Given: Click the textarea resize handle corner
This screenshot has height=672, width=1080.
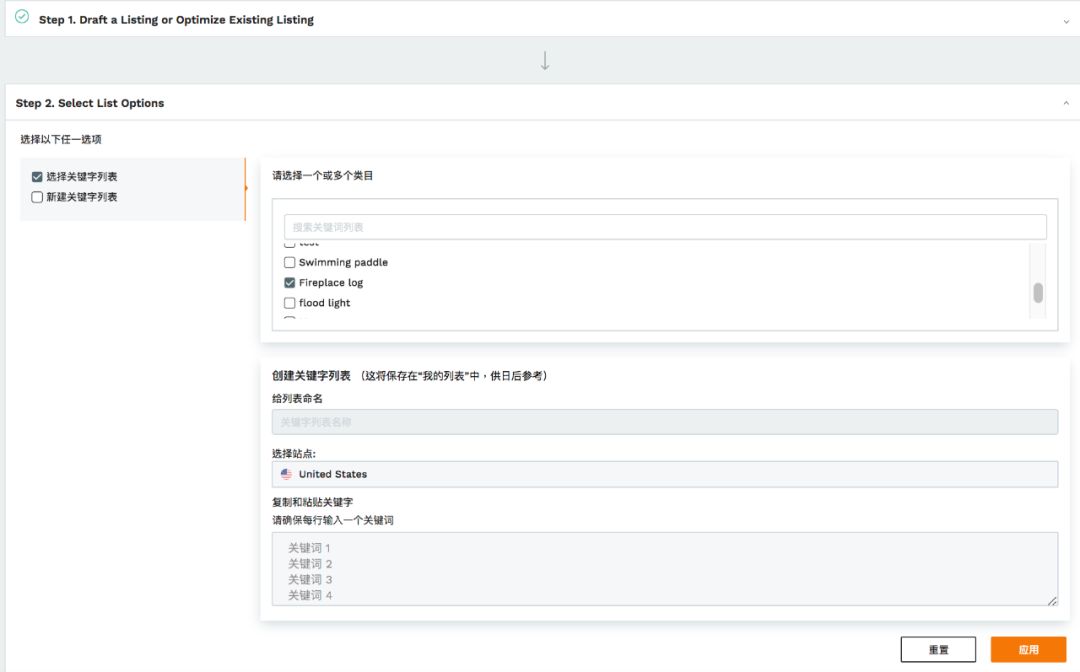Looking at the screenshot, I should pyautogui.click(x=1052, y=601).
